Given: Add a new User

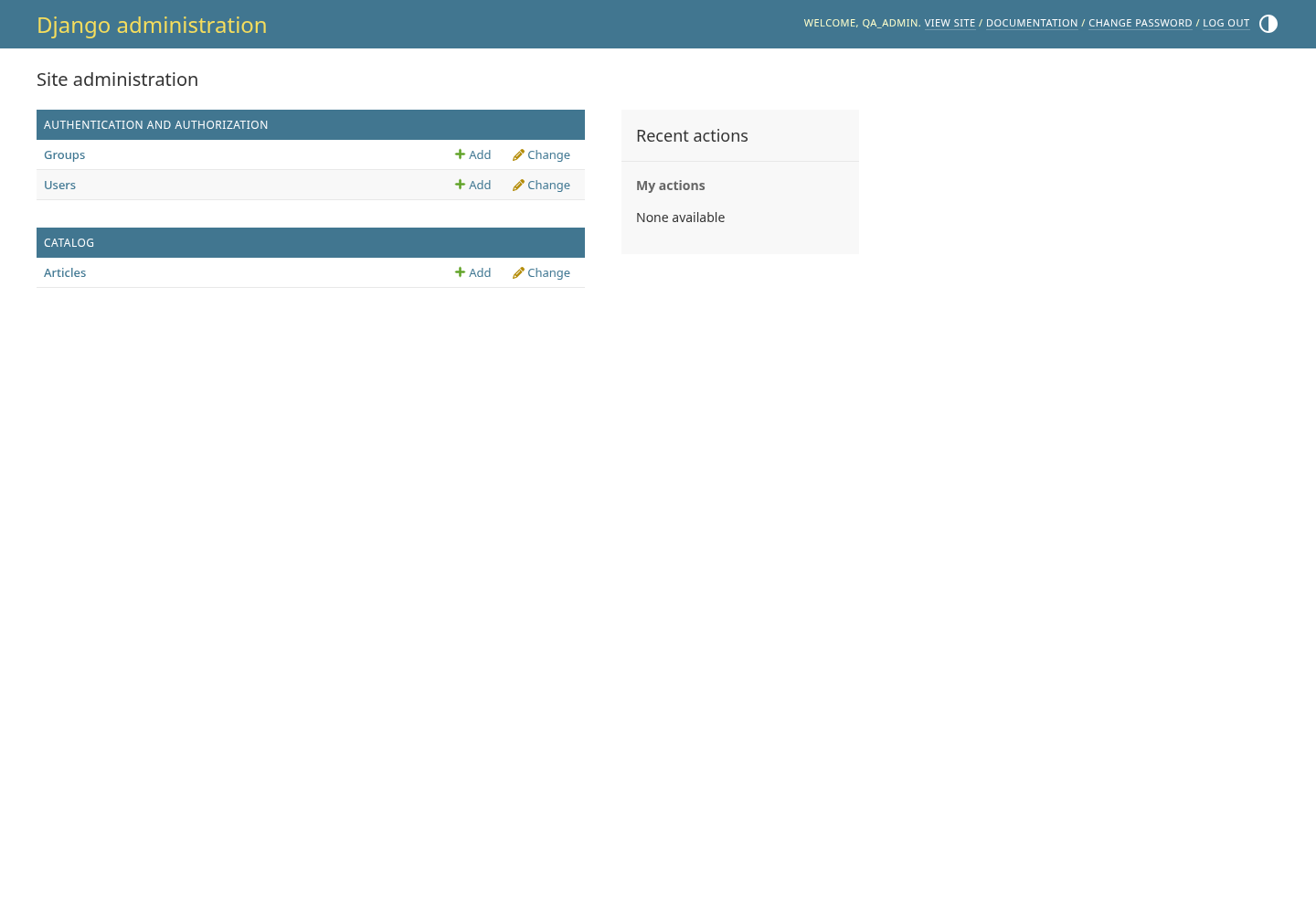Looking at the screenshot, I should click(473, 185).
